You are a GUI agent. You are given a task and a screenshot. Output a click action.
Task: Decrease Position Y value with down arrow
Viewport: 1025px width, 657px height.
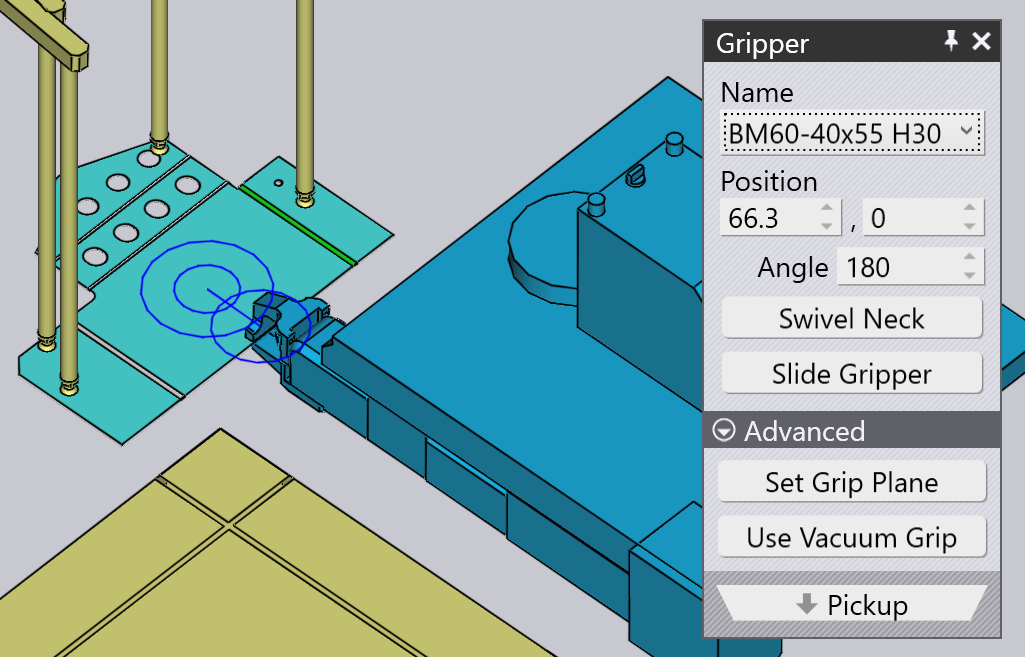coord(970,226)
